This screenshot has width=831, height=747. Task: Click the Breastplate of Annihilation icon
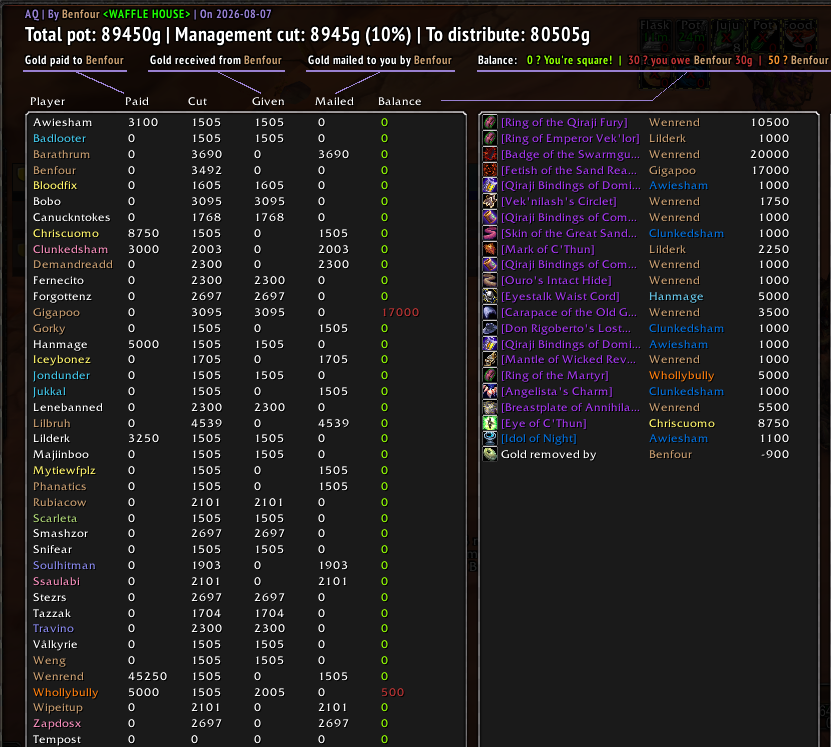[490, 407]
